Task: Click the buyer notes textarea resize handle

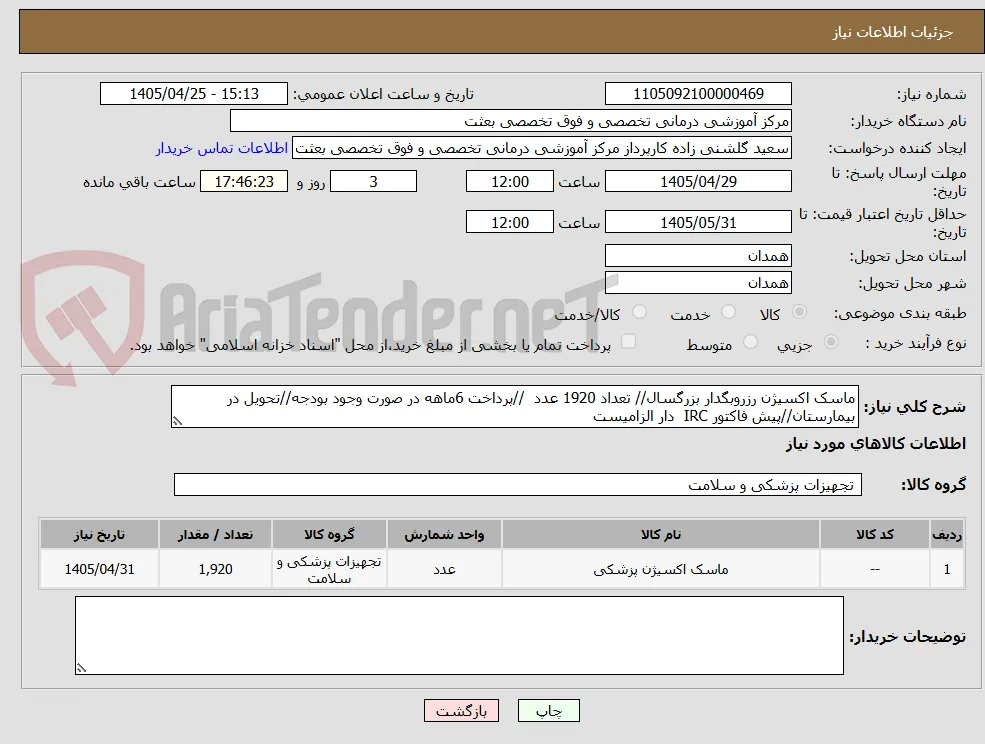Action: coord(81,669)
